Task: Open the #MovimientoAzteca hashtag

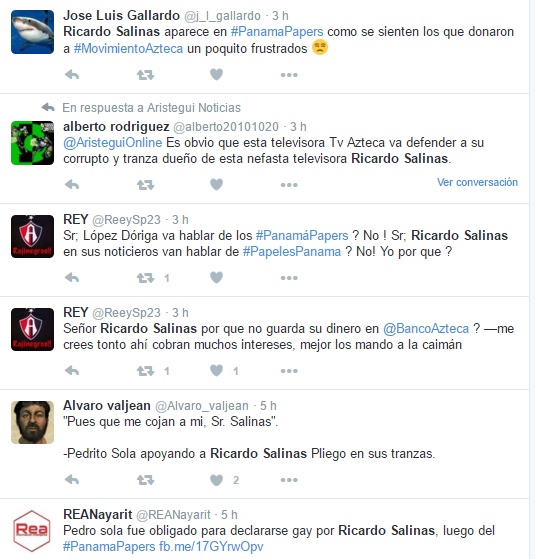Action: (x=128, y=48)
